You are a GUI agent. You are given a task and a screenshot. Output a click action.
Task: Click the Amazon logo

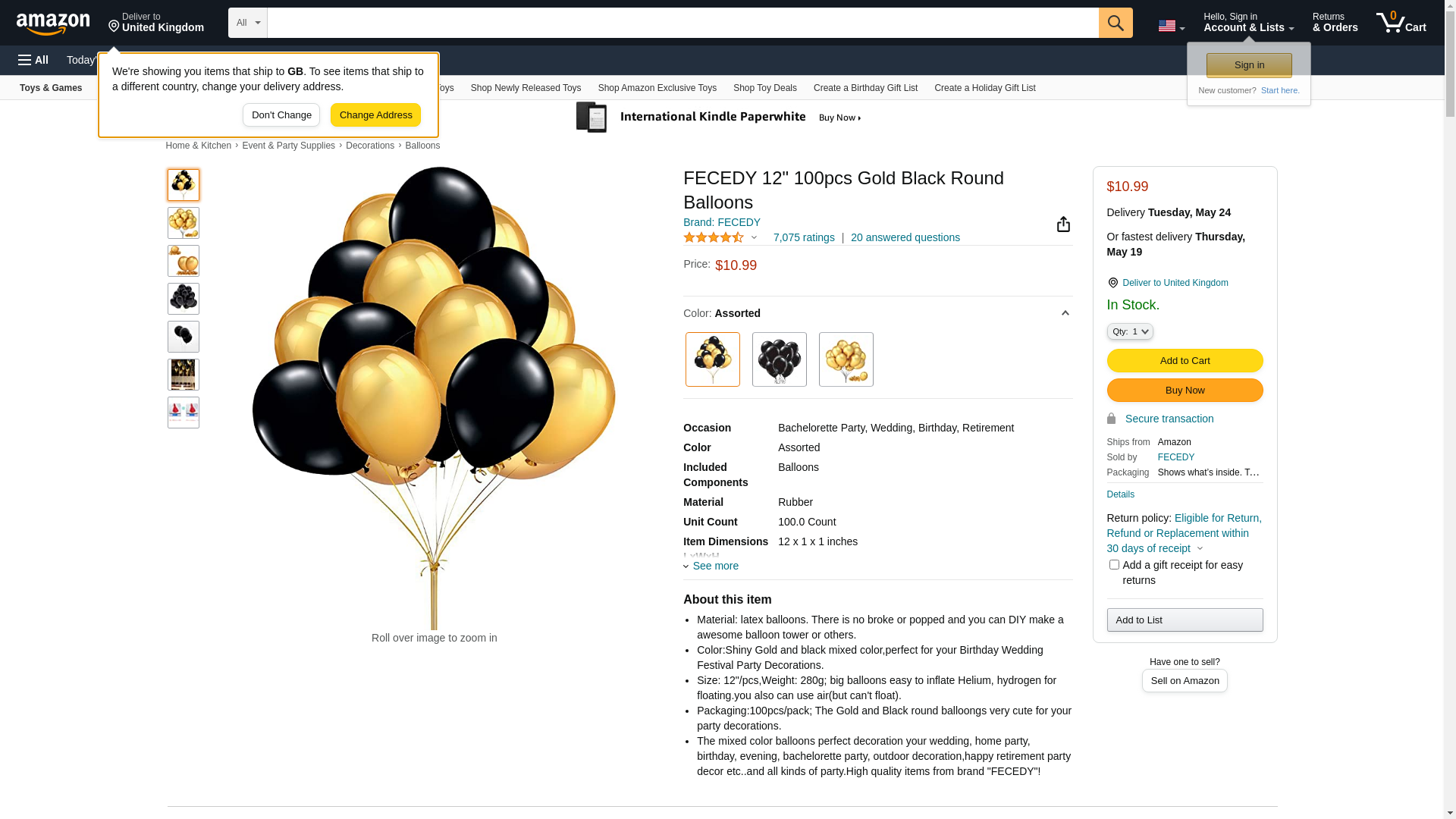(x=53, y=24)
